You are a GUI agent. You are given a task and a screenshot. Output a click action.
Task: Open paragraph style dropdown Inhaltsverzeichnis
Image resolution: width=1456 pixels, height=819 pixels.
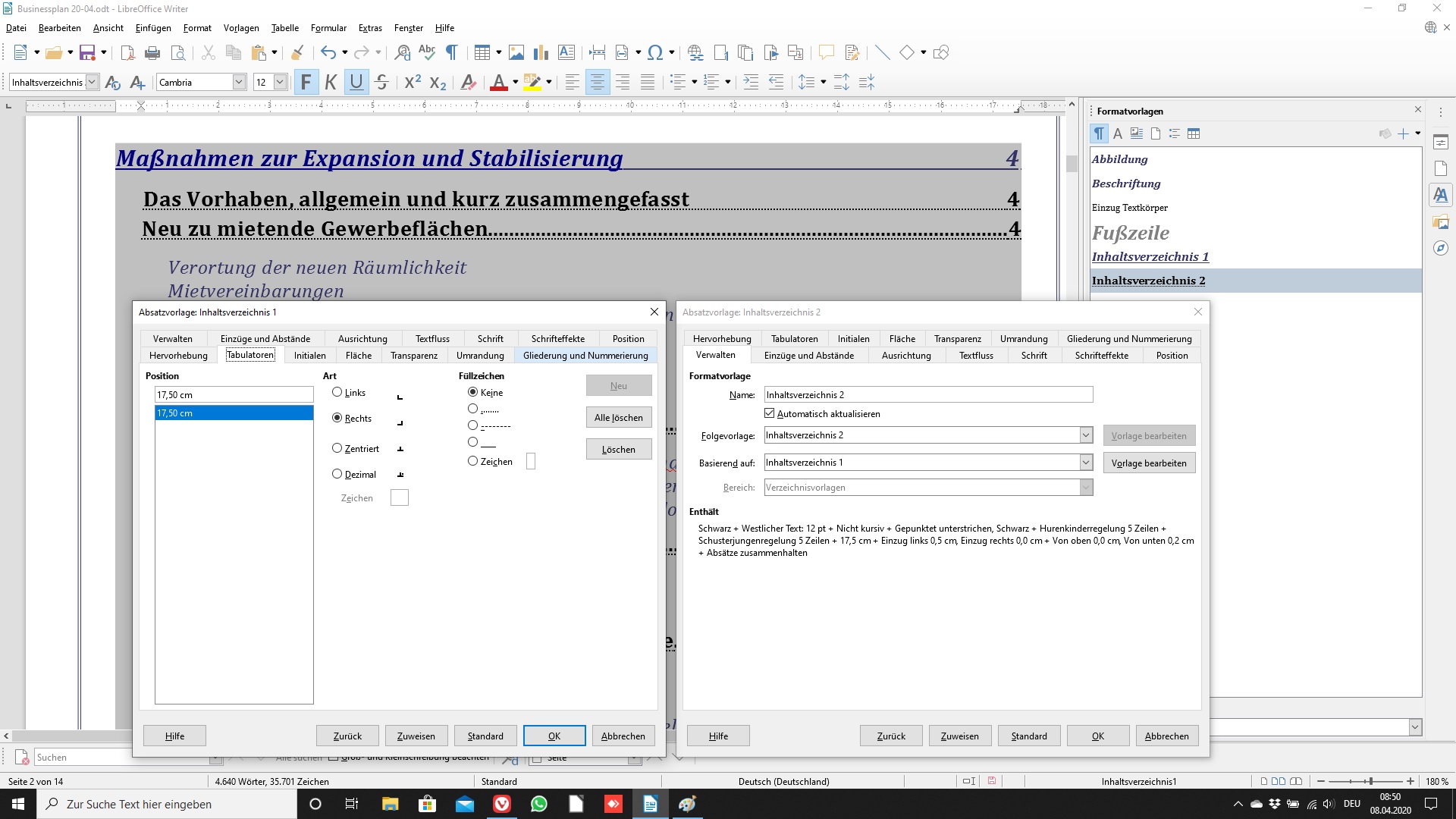coord(93,82)
